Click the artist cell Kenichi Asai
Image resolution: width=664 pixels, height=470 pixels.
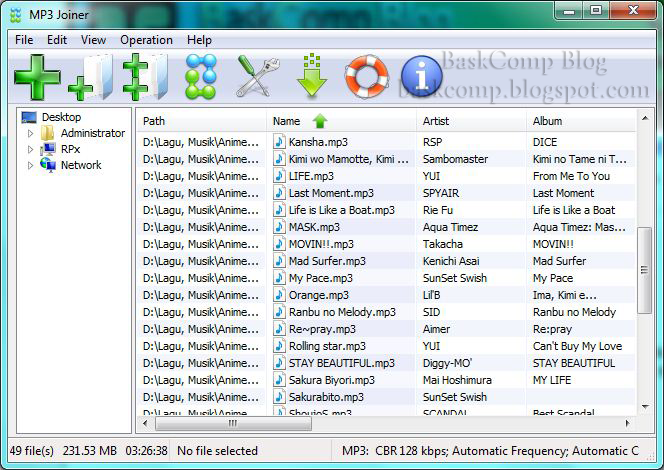click(x=451, y=261)
